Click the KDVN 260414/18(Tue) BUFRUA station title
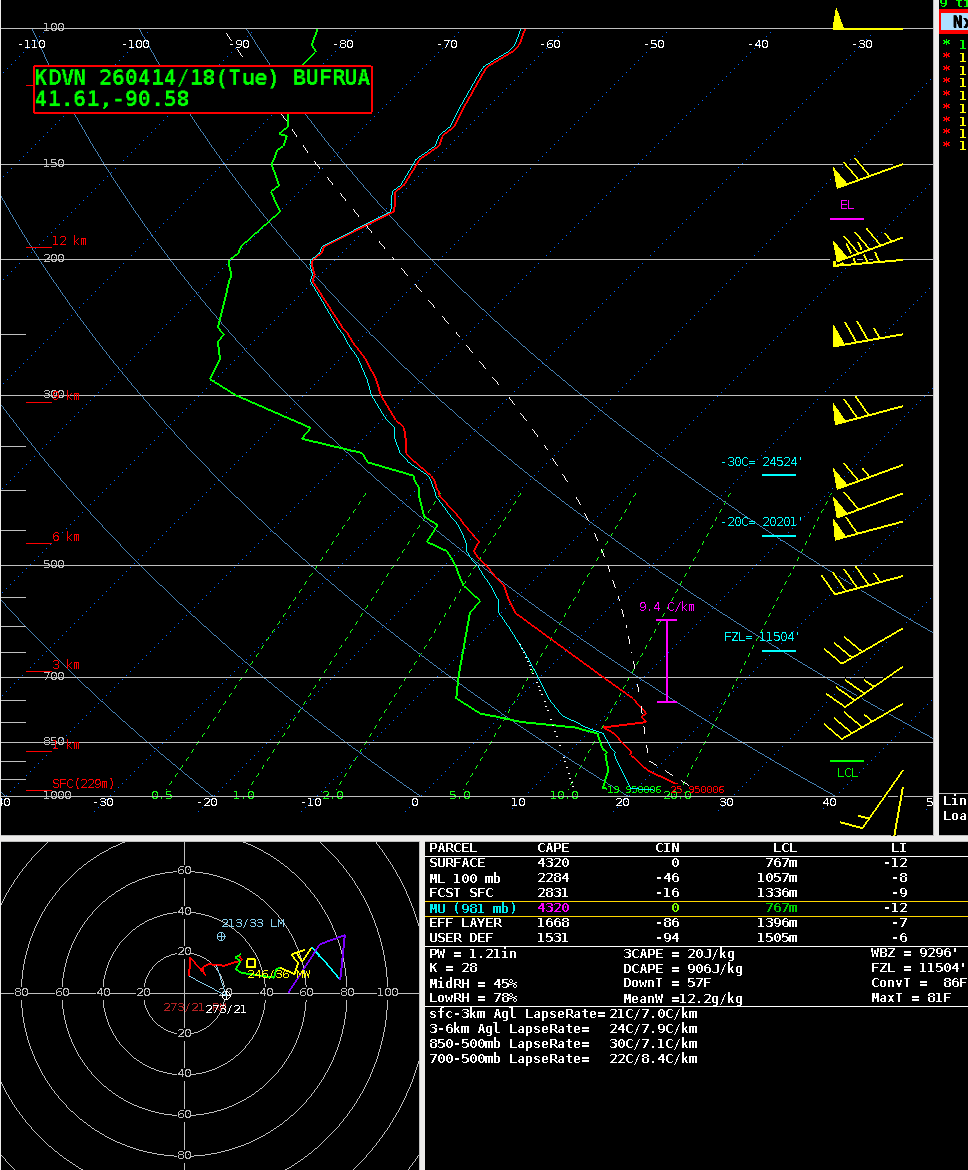Image resolution: width=968 pixels, height=1170 pixels. 202,78
